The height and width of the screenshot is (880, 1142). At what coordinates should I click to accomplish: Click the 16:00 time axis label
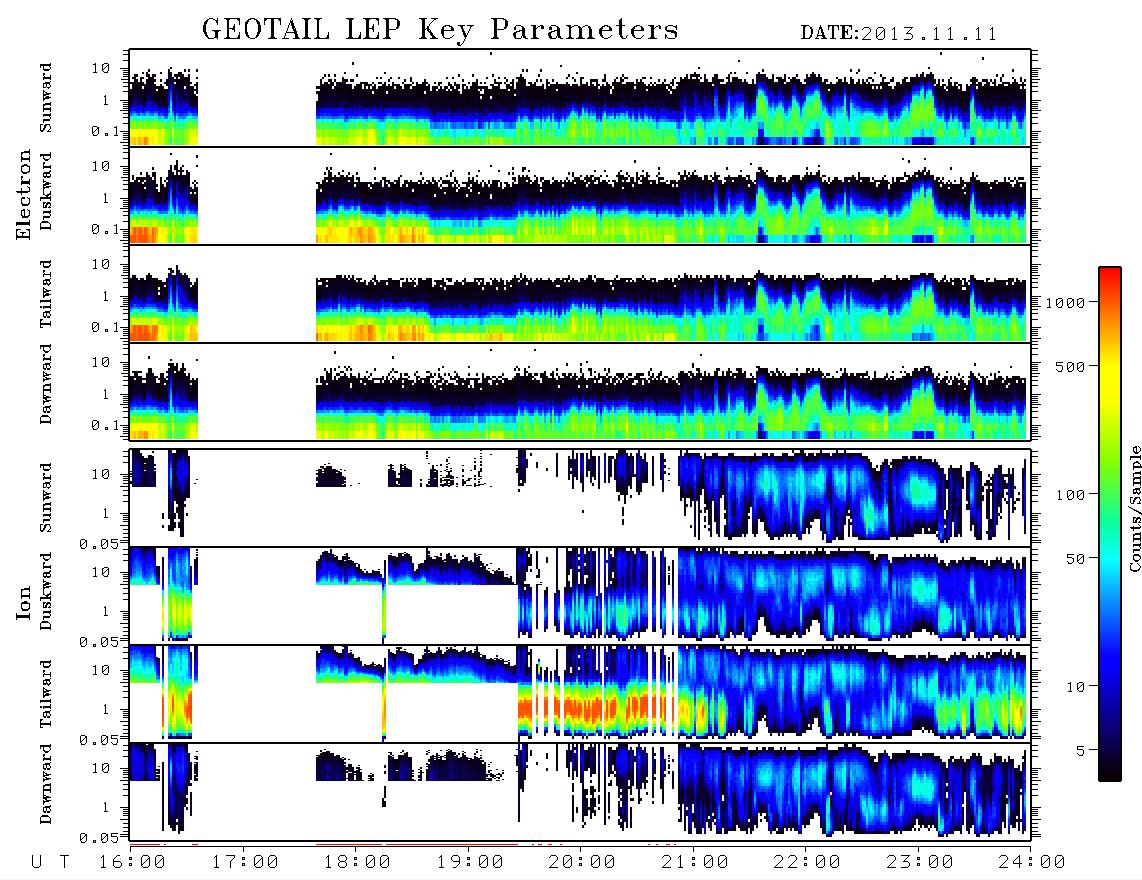132,863
